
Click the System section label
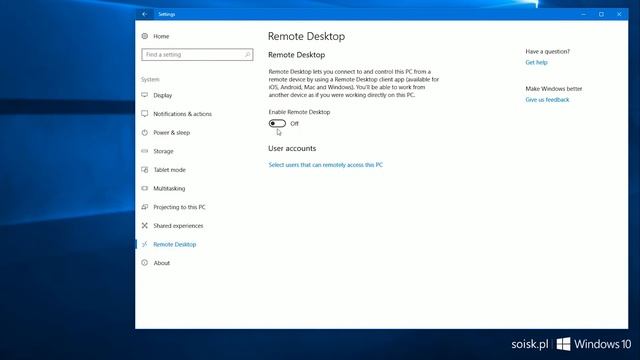point(150,79)
